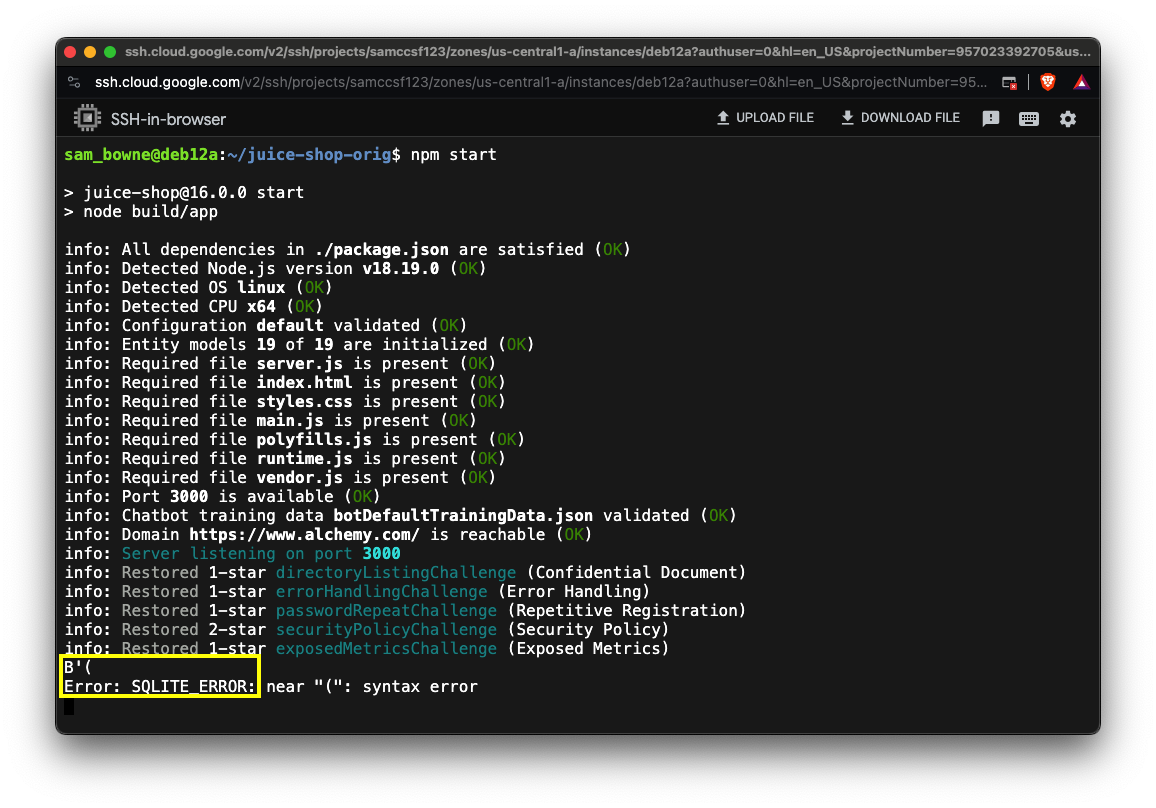Click 'vendor.js' file name
Viewport: 1156px width, 808px height.
[299, 478]
